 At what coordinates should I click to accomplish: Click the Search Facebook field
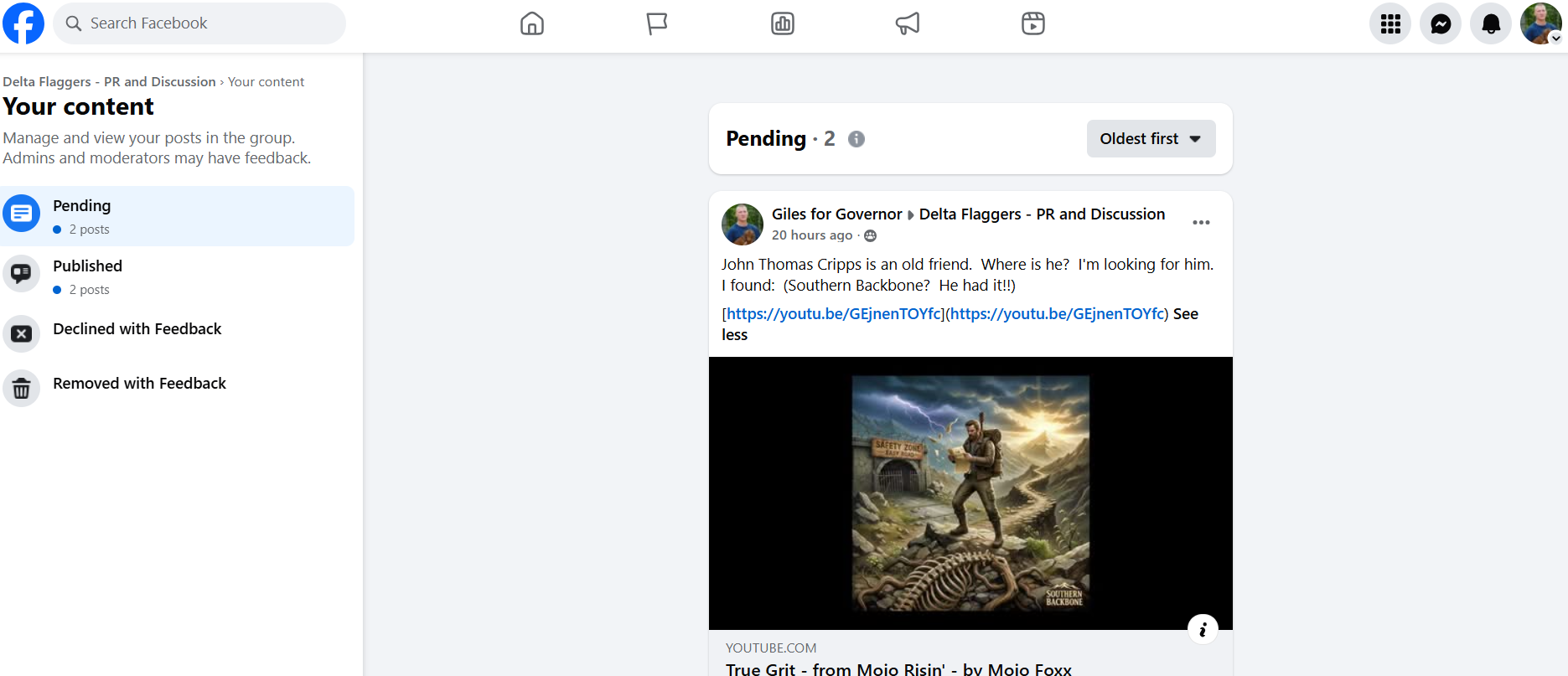[199, 23]
